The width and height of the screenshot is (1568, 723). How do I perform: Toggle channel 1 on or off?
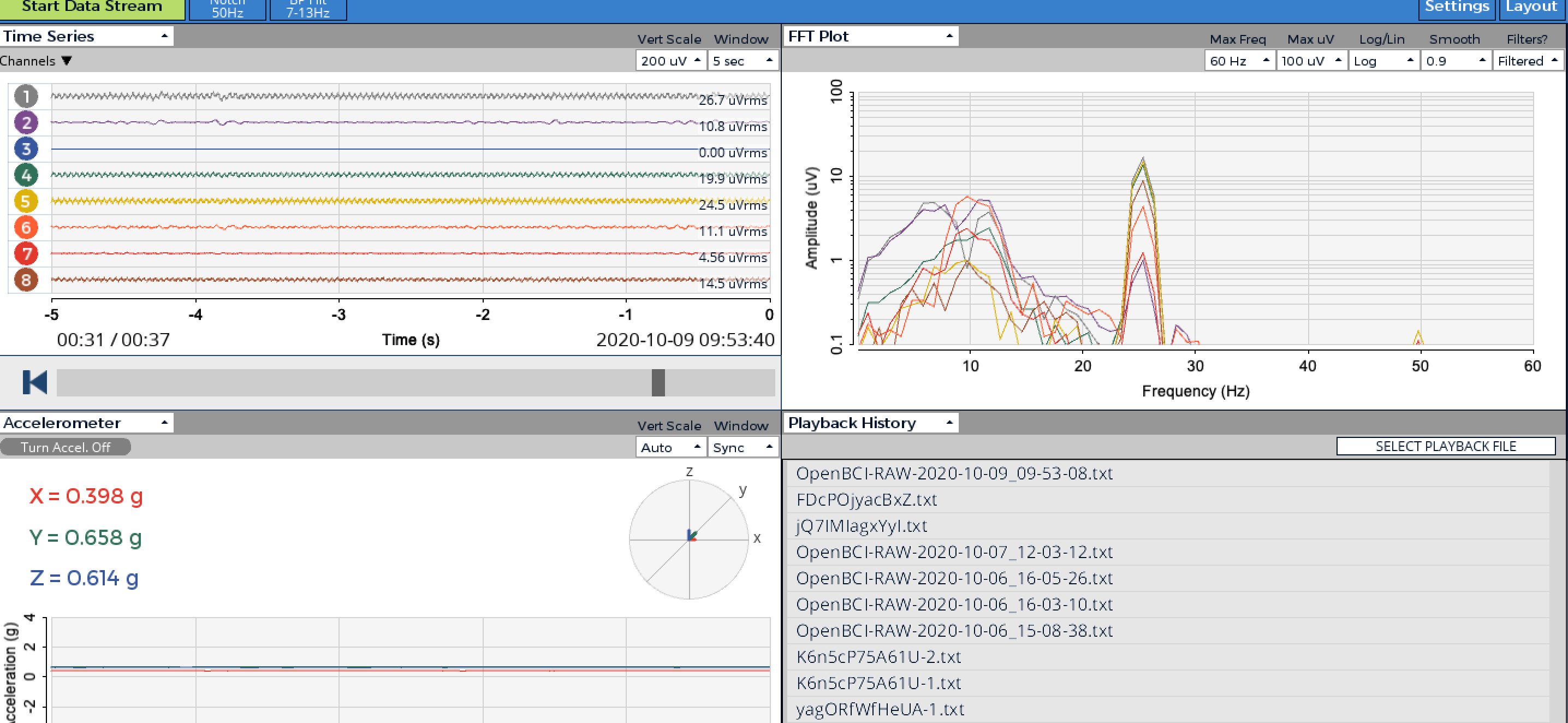coord(26,96)
